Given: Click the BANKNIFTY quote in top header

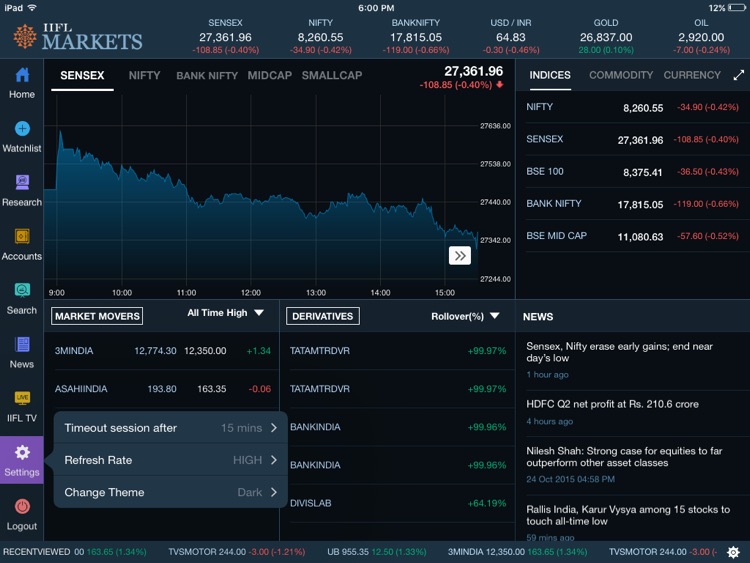Looking at the screenshot, I should (416, 36).
